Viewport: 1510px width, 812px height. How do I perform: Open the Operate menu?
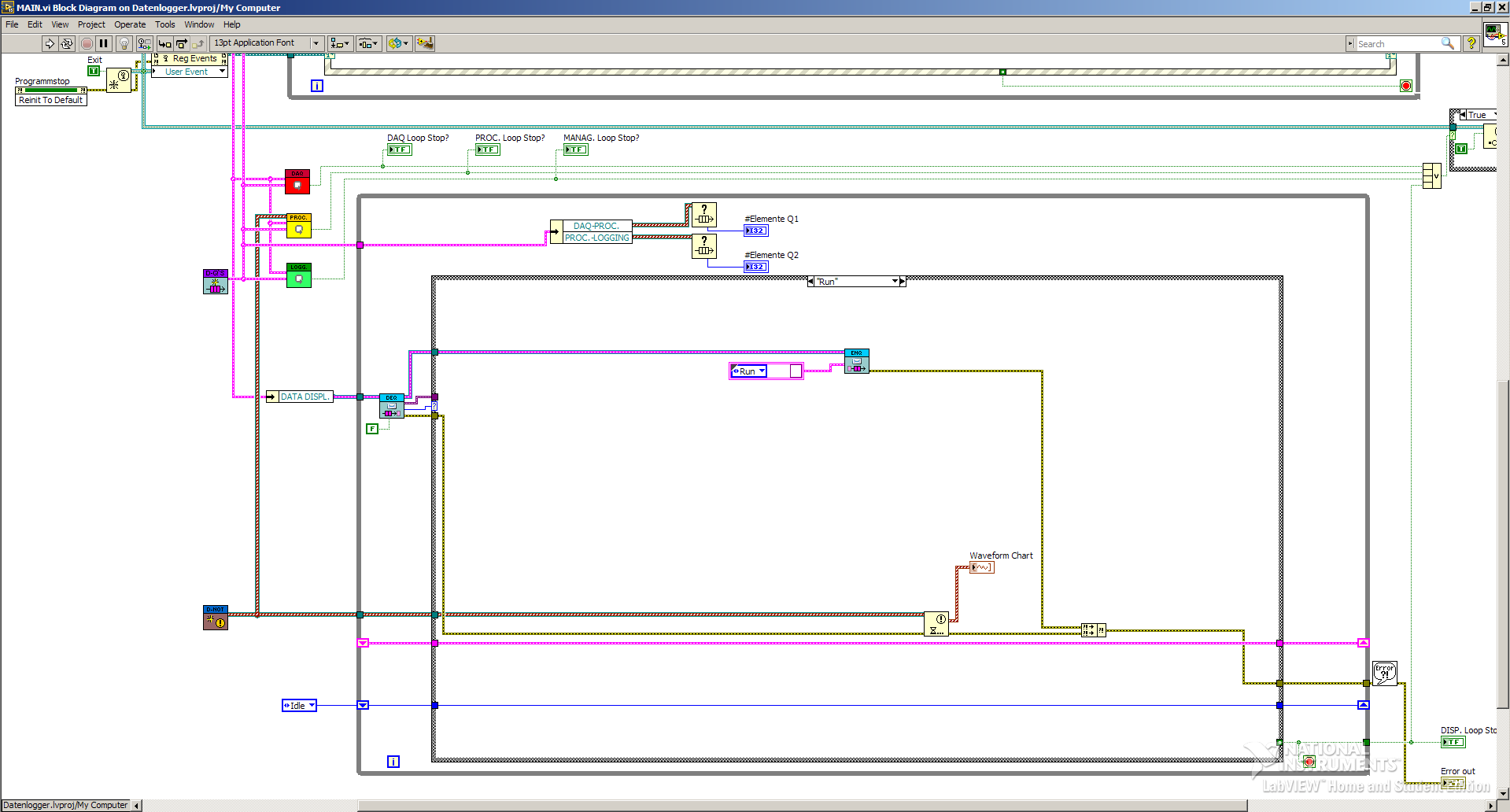(130, 24)
